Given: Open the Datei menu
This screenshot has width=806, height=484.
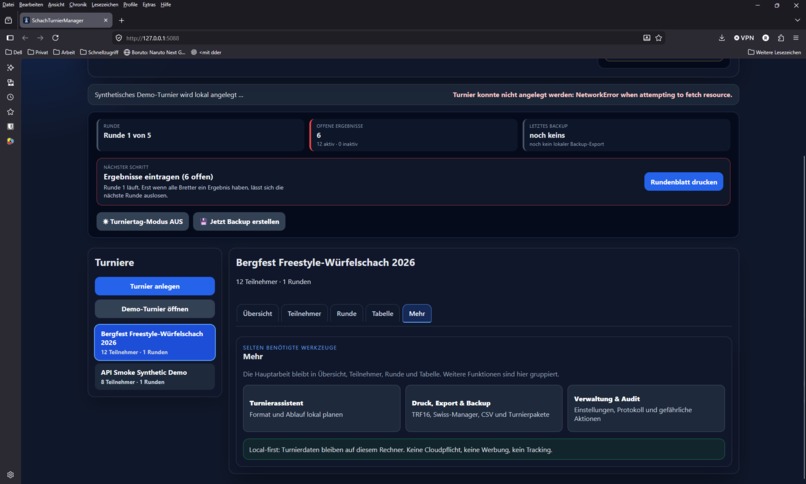Looking at the screenshot, I should pyautogui.click(x=8, y=5).
